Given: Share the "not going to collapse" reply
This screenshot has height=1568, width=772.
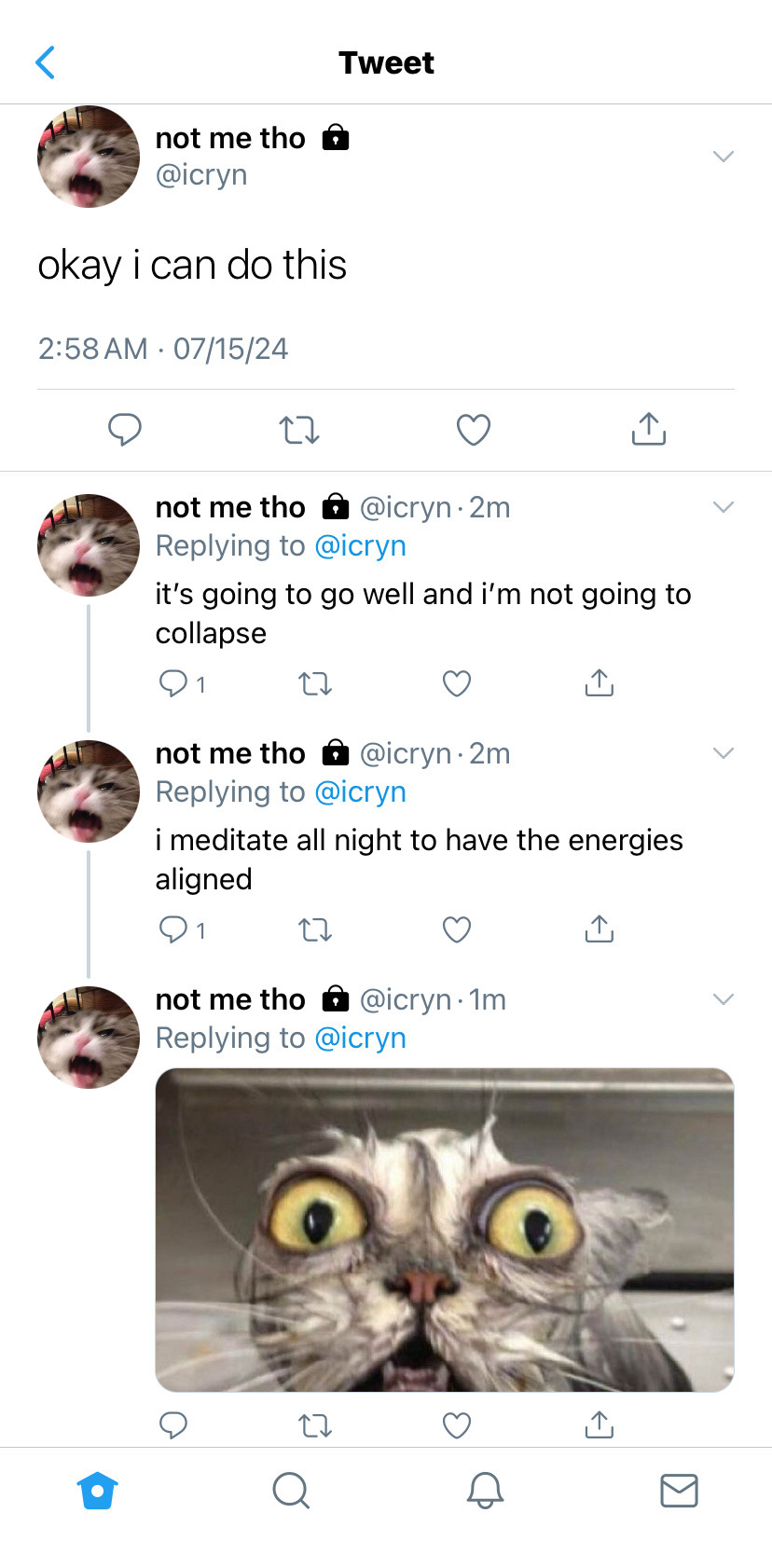Looking at the screenshot, I should (x=599, y=684).
